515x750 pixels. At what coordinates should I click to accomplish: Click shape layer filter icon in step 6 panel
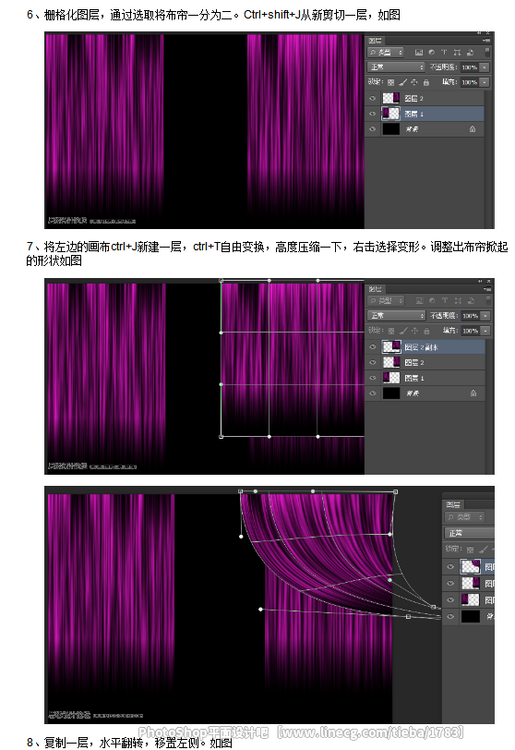[x=457, y=52]
